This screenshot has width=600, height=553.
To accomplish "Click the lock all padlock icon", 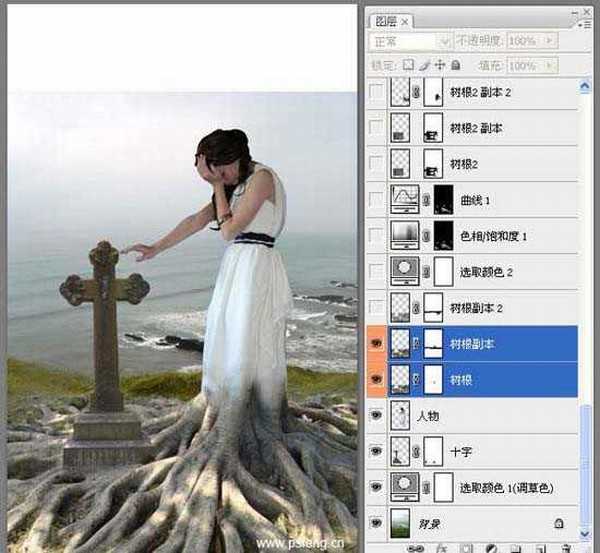I will (x=455, y=65).
